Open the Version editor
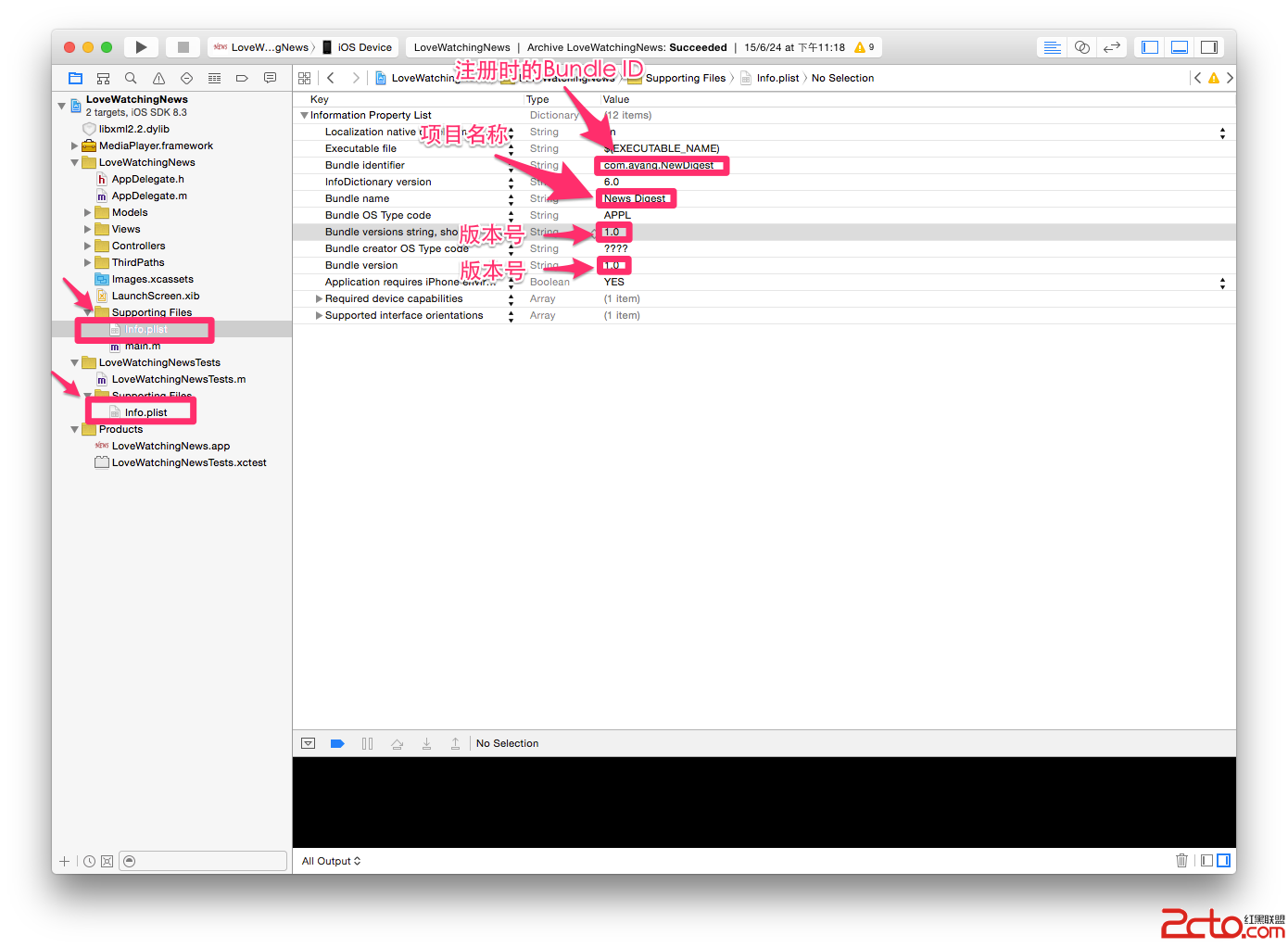1288x948 pixels. point(1112,47)
